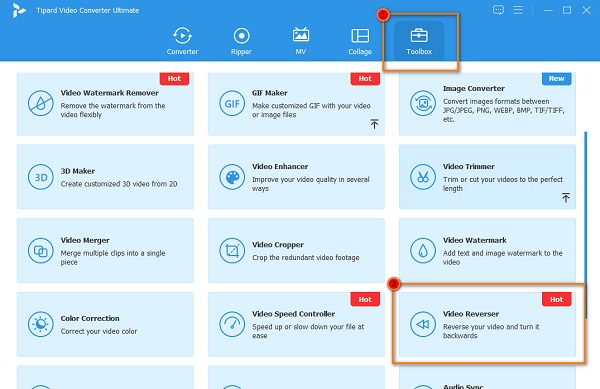
Task: Click the GIF Maker icon
Action: 232,103
